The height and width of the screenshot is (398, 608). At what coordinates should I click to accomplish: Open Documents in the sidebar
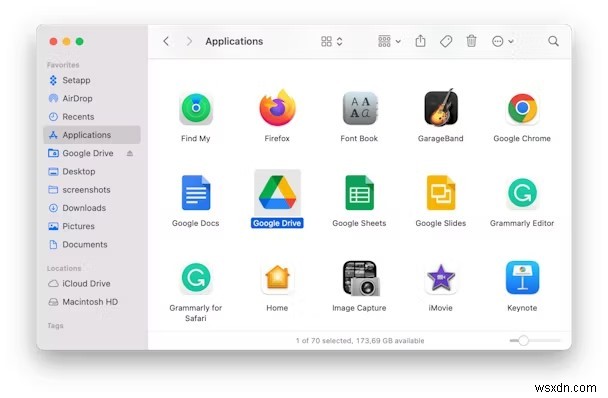[92, 244]
